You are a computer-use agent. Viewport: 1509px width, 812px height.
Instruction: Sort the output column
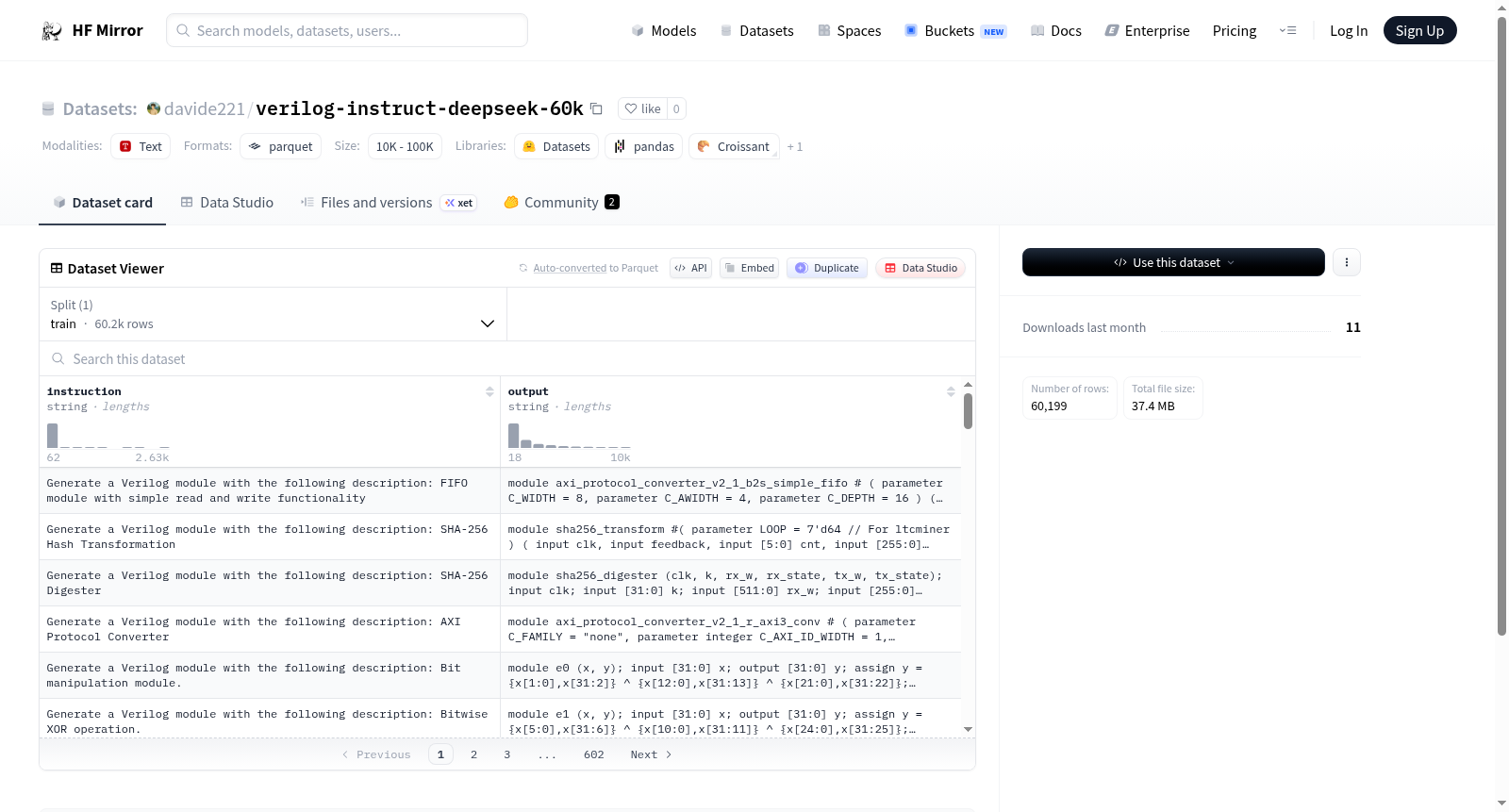coord(951,391)
